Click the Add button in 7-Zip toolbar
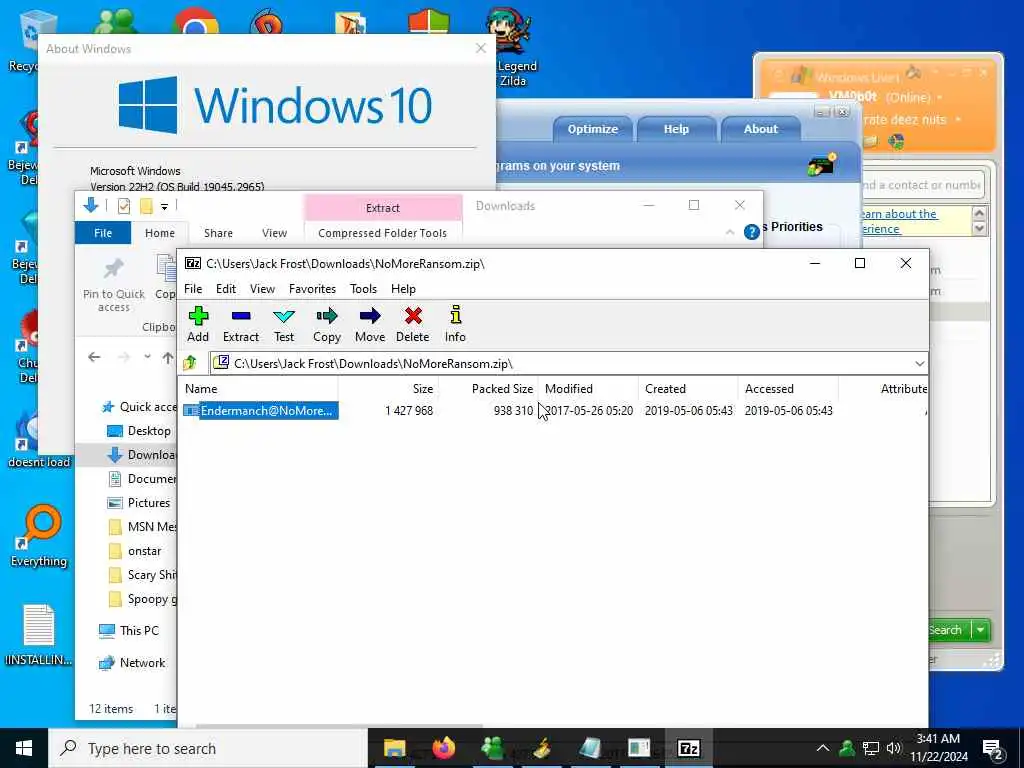Screen dimensions: 1024x768 pos(198,325)
